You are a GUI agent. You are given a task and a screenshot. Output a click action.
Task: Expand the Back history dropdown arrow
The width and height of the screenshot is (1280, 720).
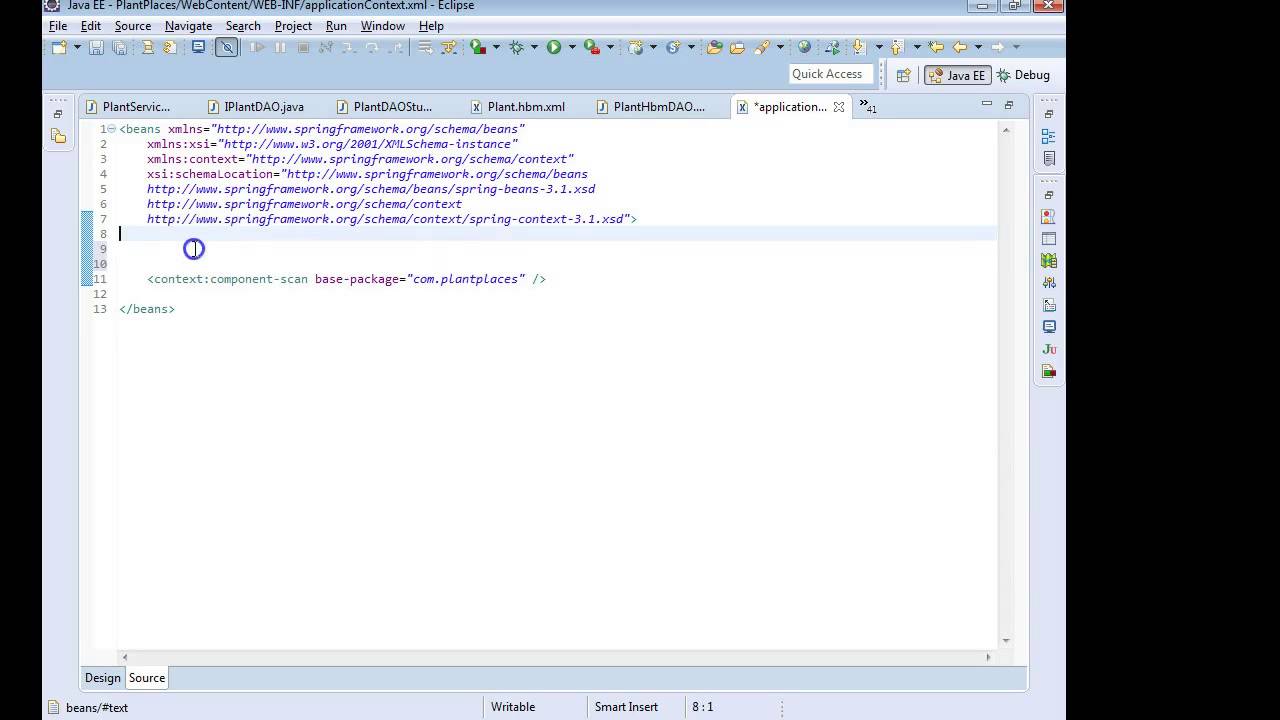(x=978, y=47)
